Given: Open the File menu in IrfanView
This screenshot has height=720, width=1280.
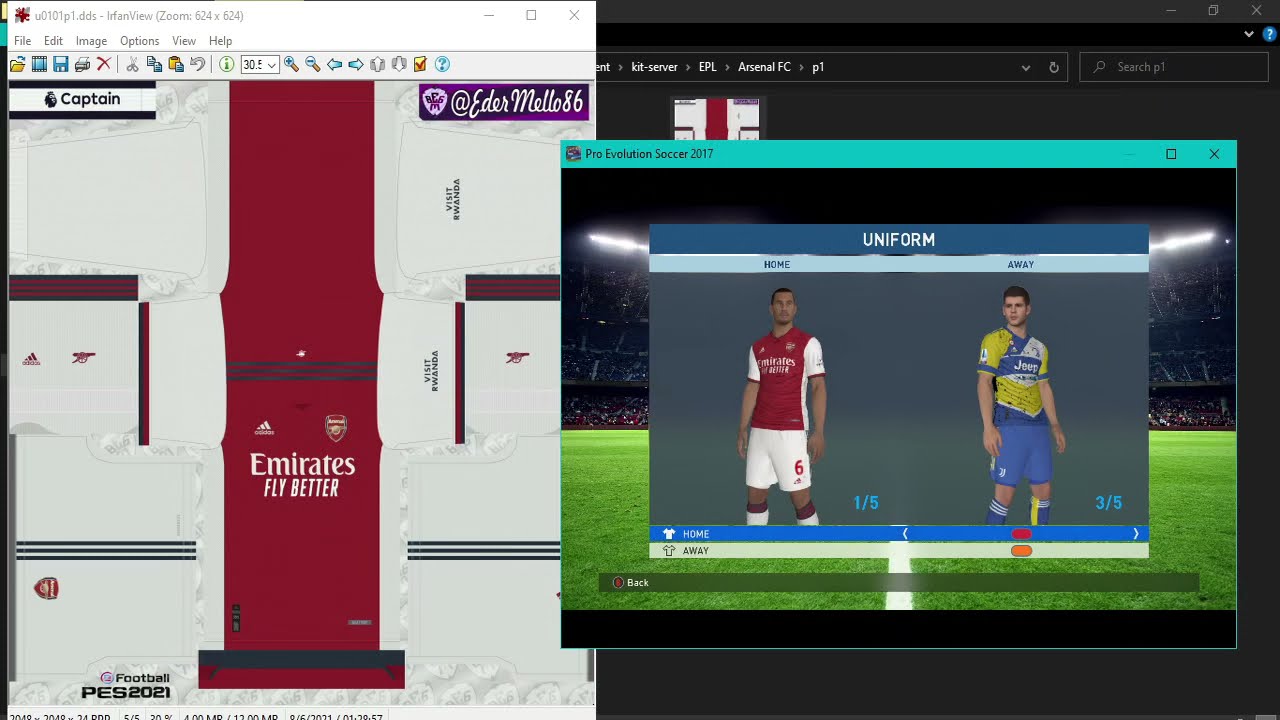Looking at the screenshot, I should click(22, 41).
